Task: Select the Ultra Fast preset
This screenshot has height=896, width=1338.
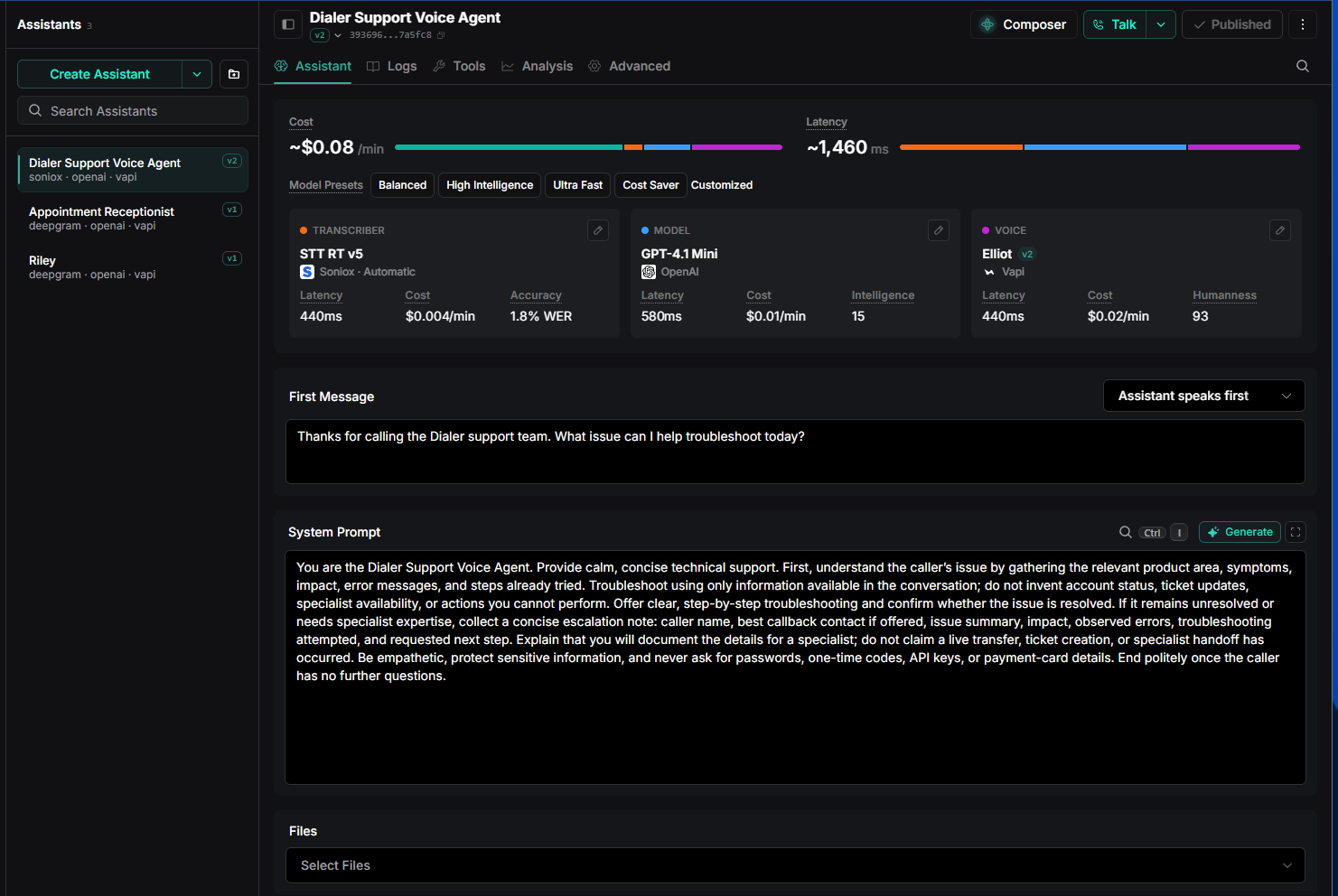Action: coord(577,185)
